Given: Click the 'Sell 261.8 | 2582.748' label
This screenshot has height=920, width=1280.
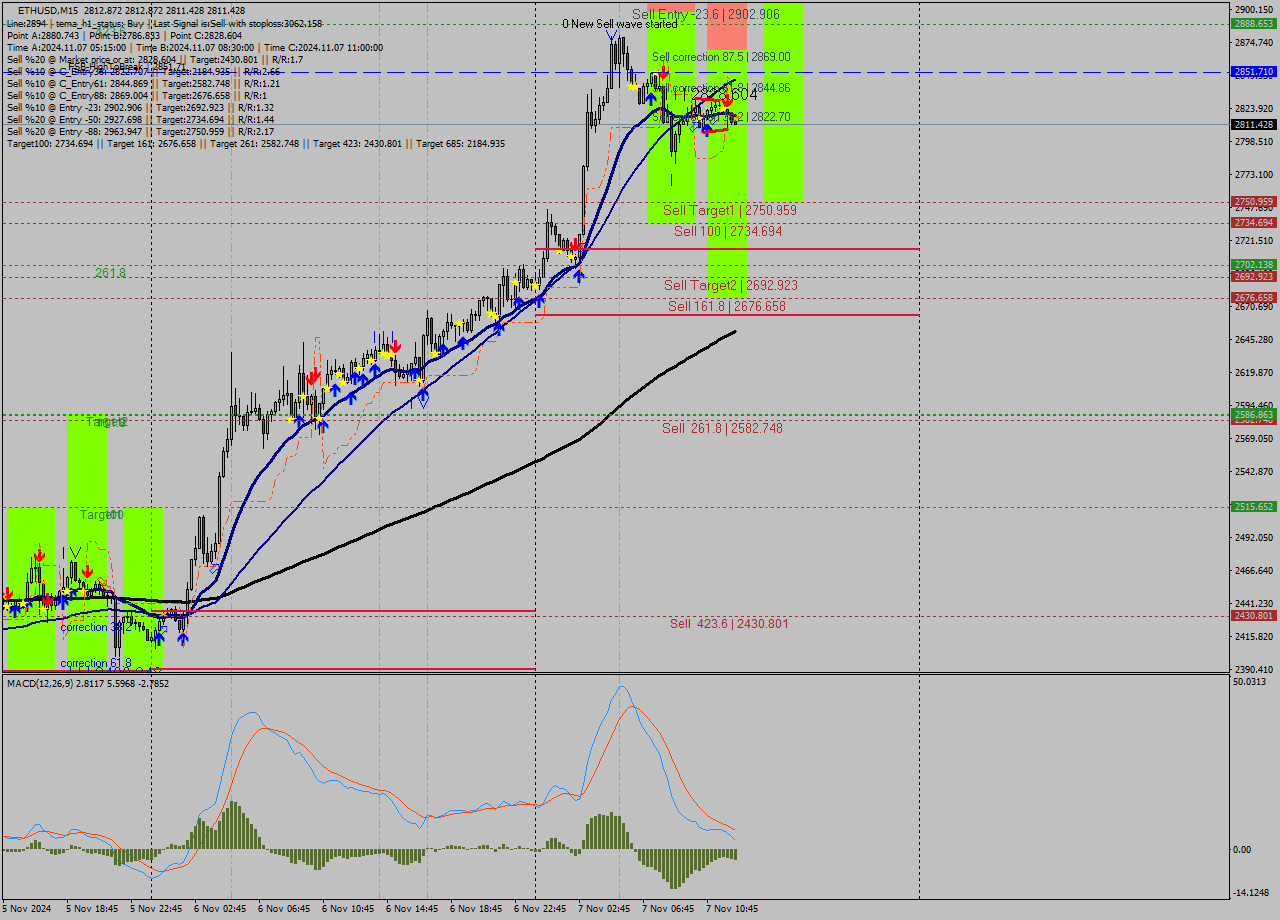Looking at the screenshot, I should point(722,428).
